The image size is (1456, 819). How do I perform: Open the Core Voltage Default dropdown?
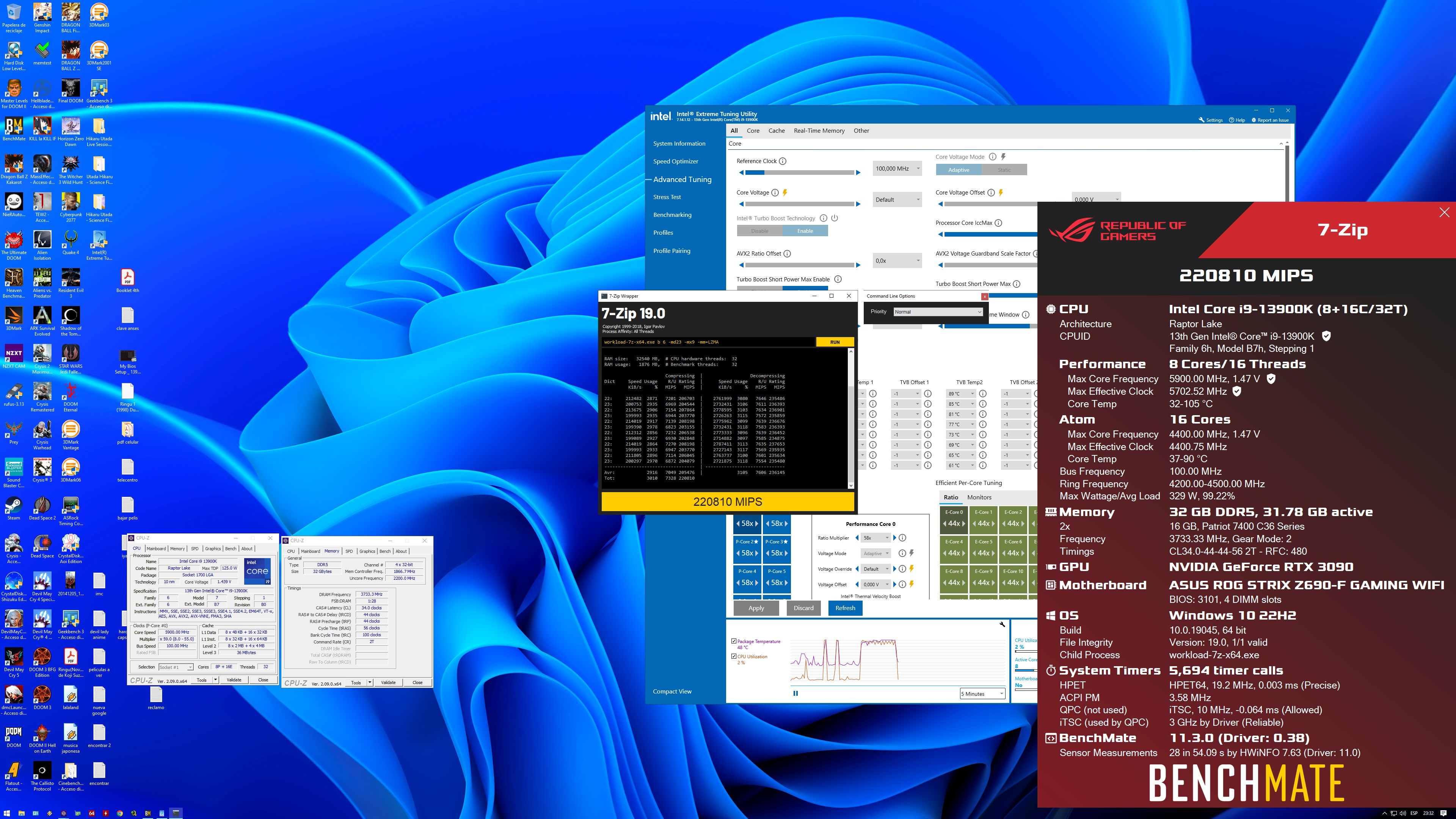[x=897, y=199]
